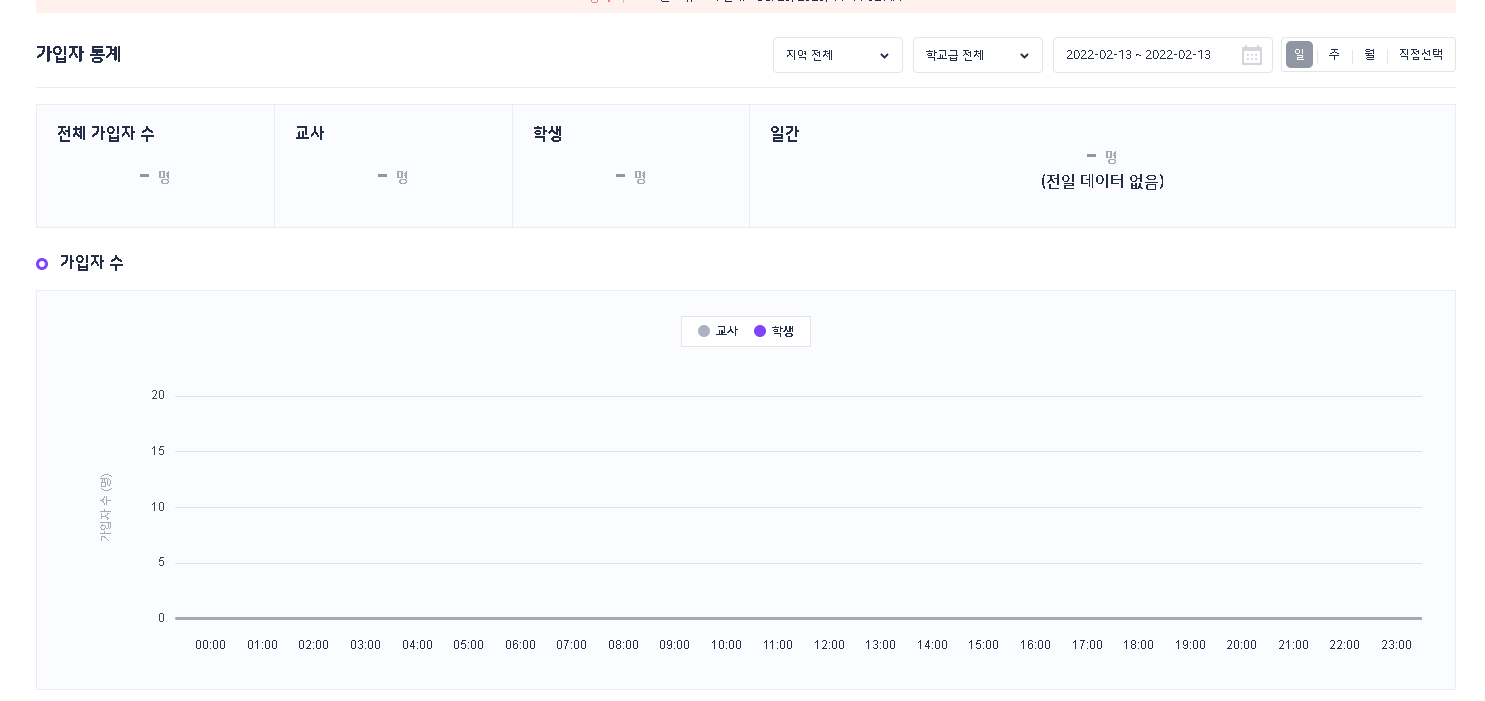Click the chevron arrow in 학교급 전체 selector
This screenshot has height=701, width=1485.
[x=1024, y=56]
